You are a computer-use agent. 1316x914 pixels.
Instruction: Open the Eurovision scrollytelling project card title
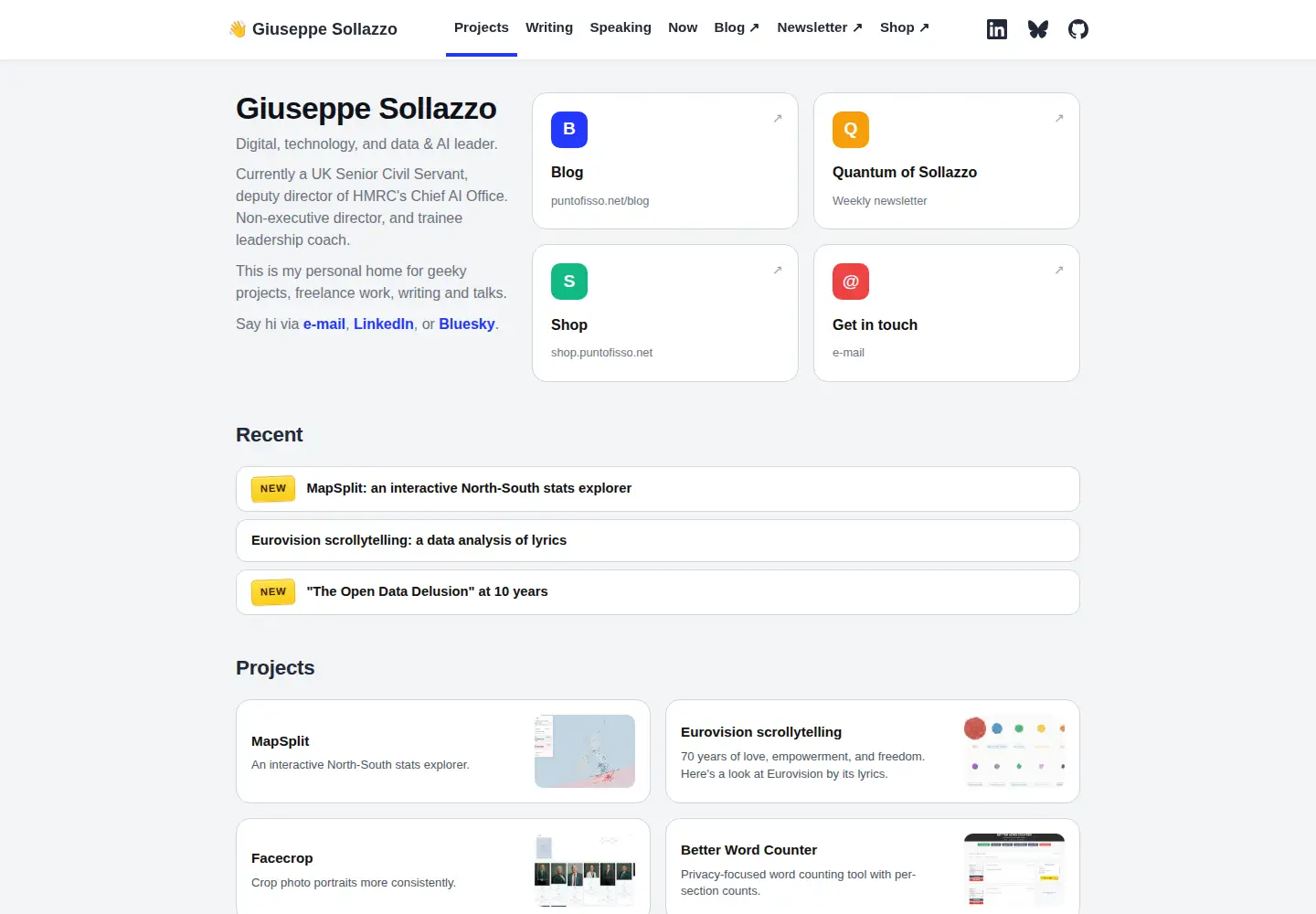(x=761, y=732)
